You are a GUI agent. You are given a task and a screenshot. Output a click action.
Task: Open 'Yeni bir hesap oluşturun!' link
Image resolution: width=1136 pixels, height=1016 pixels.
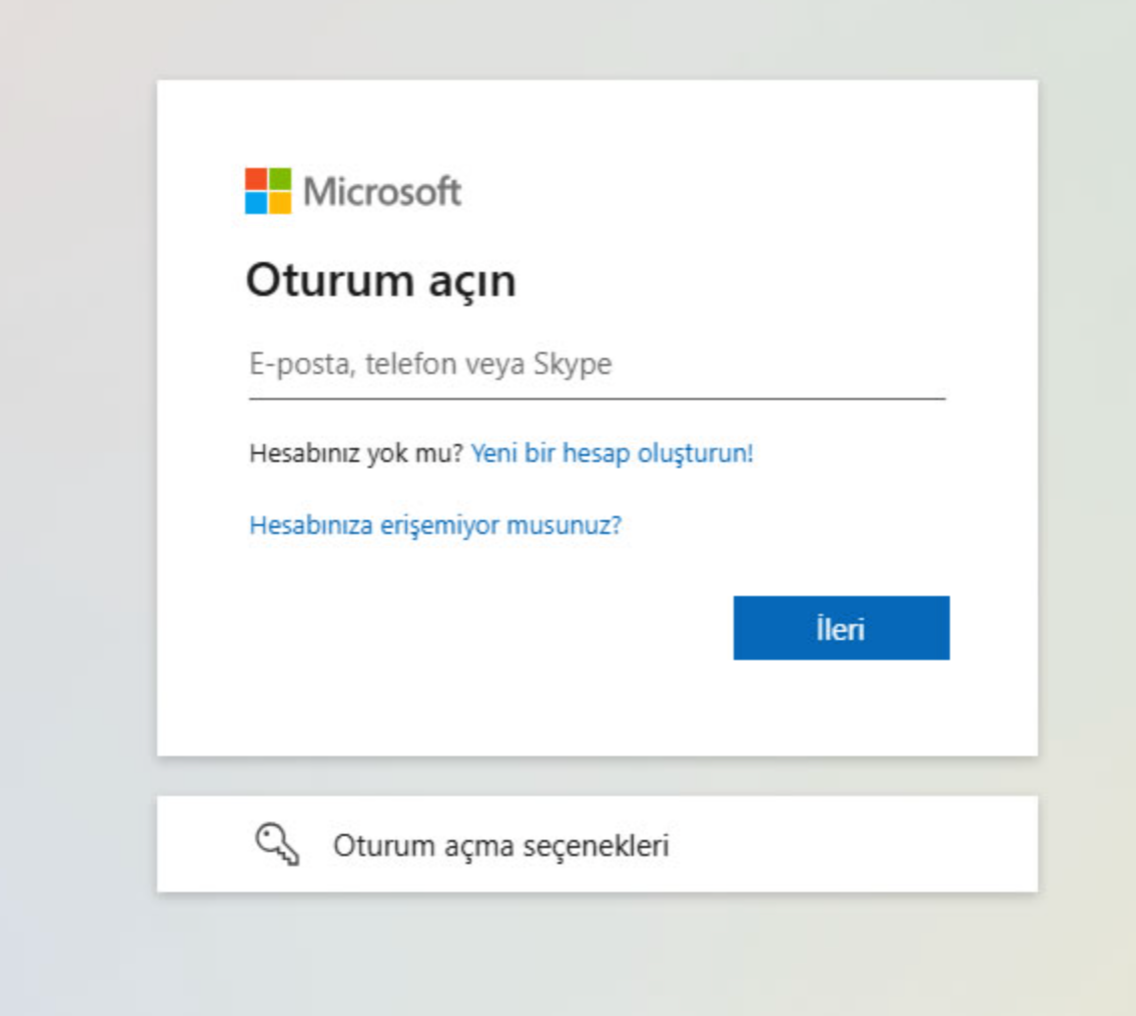click(x=612, y=453)
